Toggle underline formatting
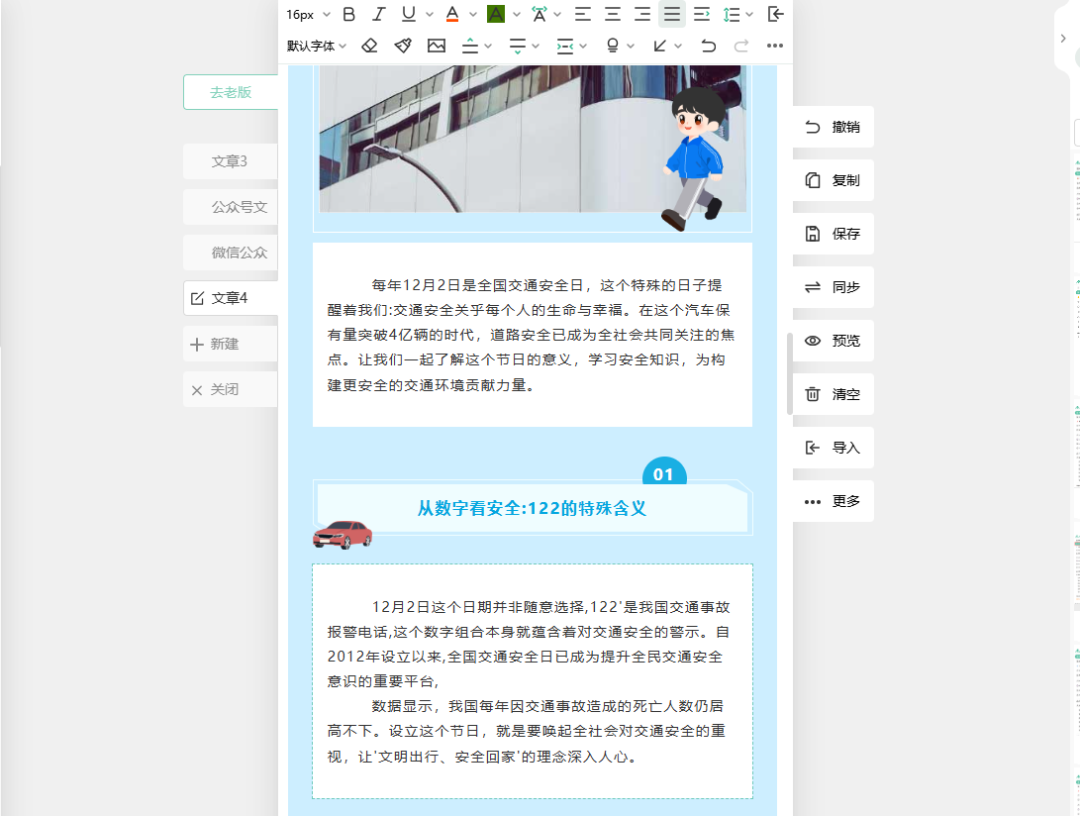Image resolution: width=1080 pixels, height=816 pixels. (408, 14)
